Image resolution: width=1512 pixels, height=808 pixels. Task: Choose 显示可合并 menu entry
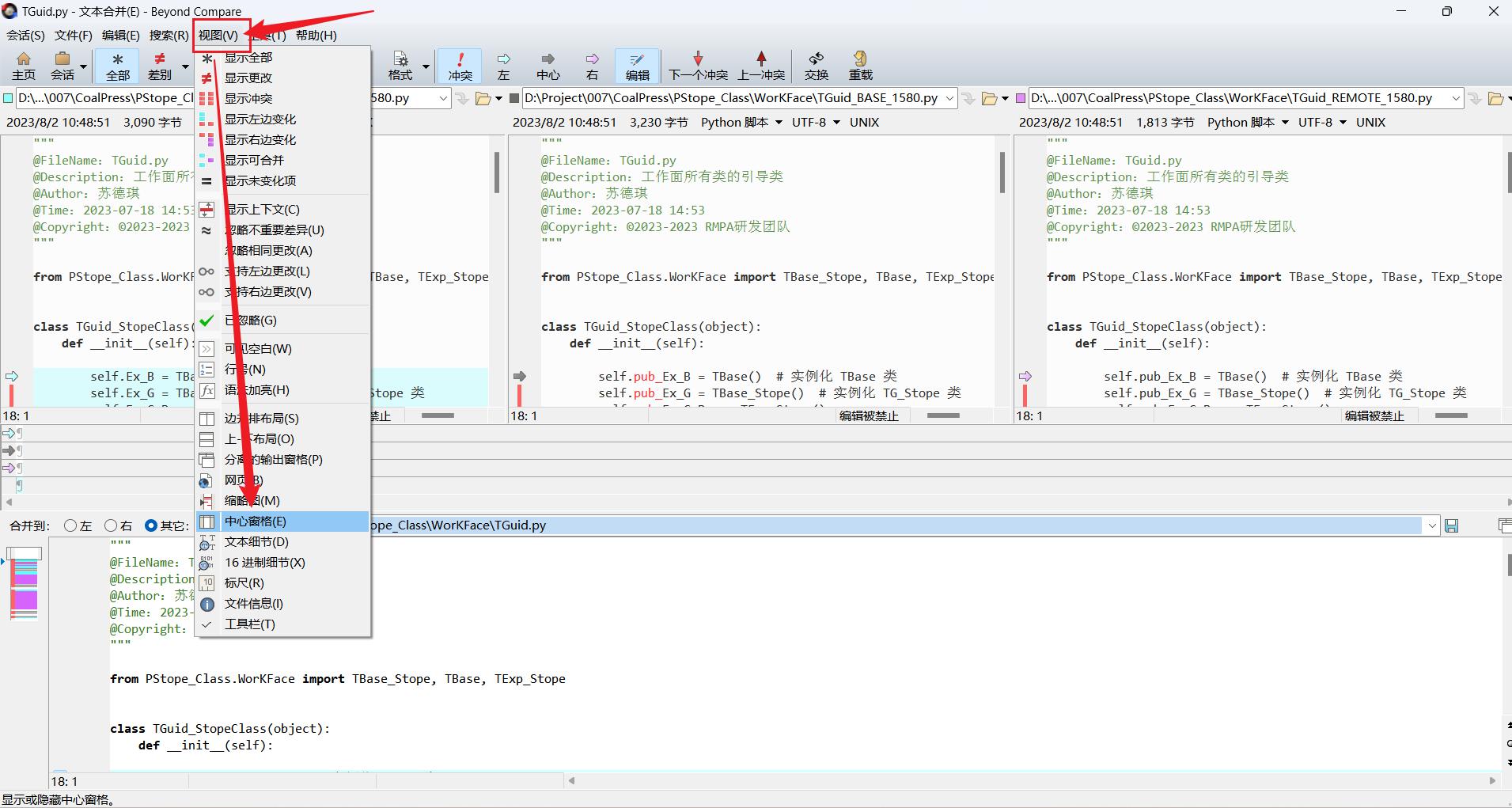282,161
